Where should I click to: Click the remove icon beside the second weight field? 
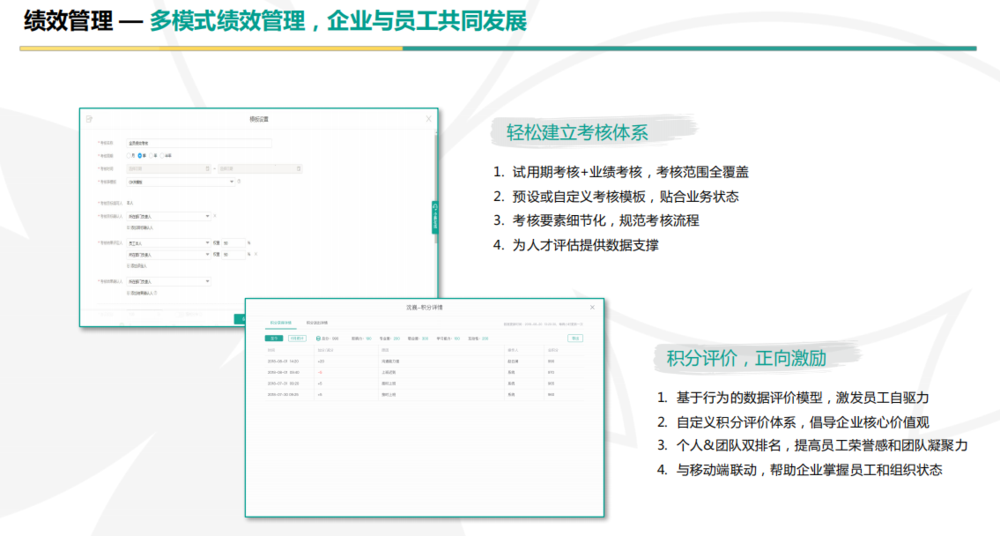(257, 254)
